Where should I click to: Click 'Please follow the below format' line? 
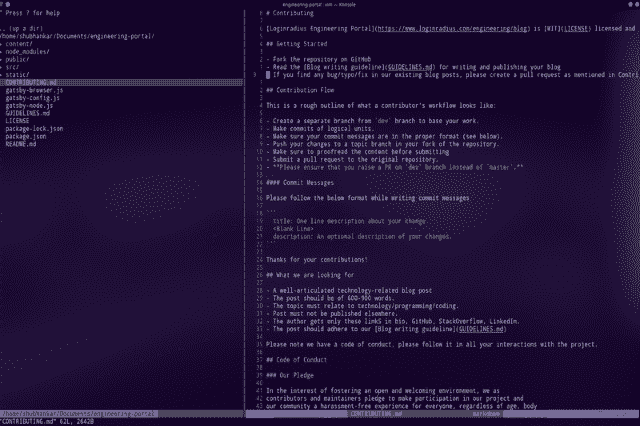pos(368,198)
